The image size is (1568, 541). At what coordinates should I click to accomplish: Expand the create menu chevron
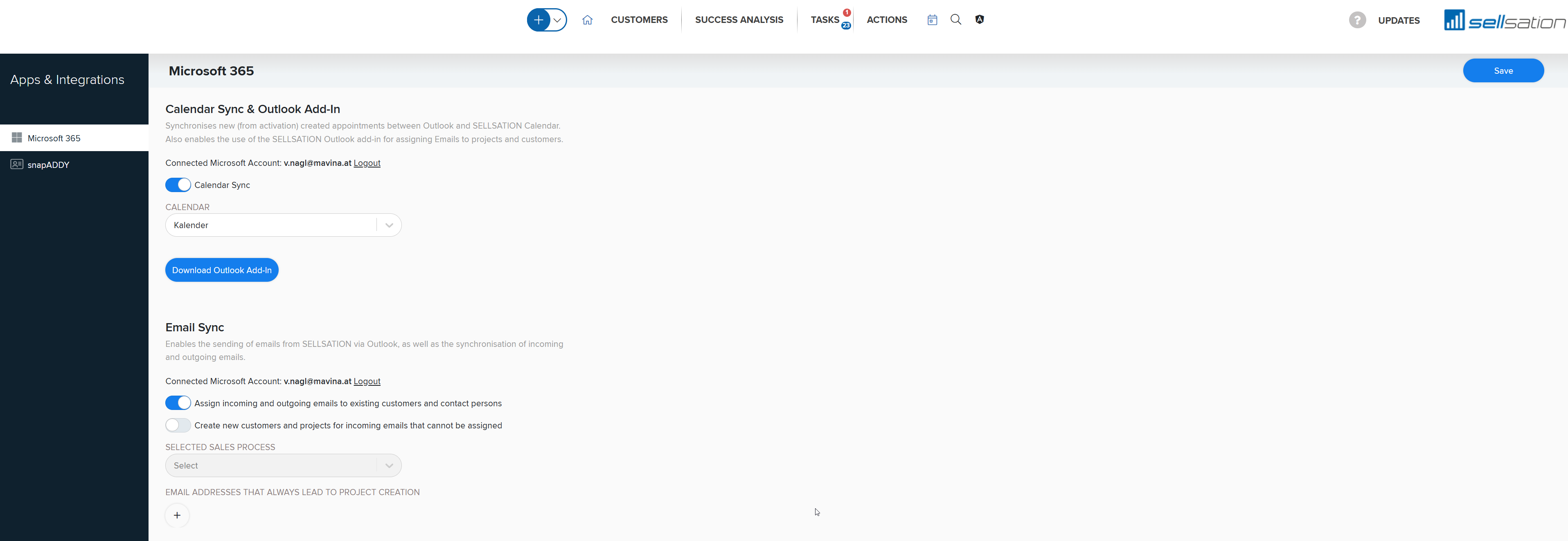[x=558, y=20]
